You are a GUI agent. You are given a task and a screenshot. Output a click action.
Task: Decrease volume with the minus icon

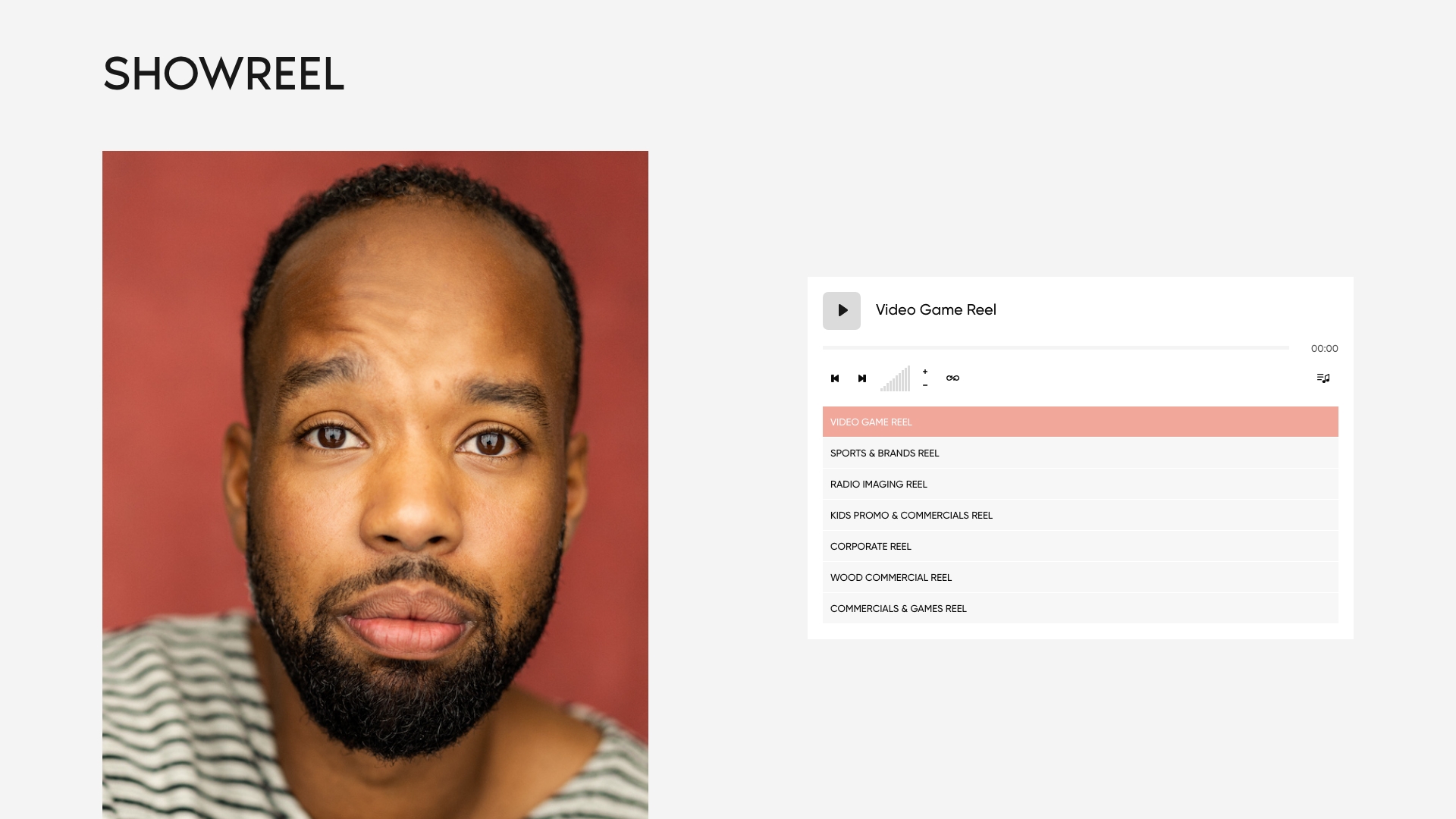pos(925,385)
